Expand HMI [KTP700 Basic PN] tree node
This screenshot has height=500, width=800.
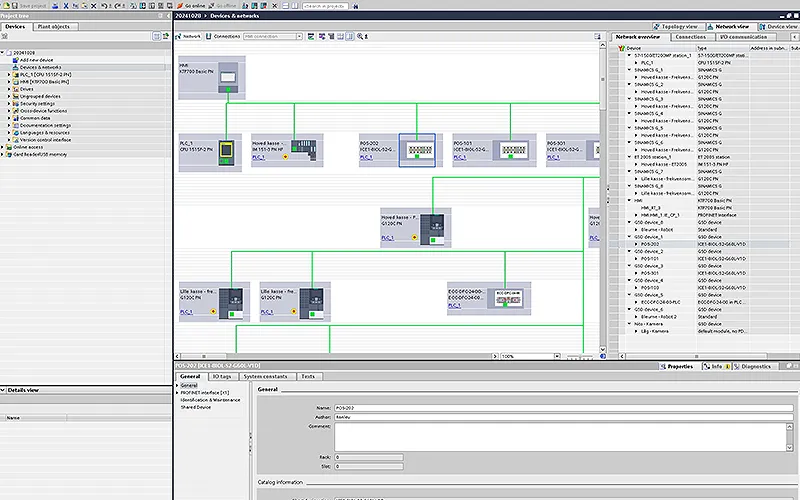[x=9, y=82]
